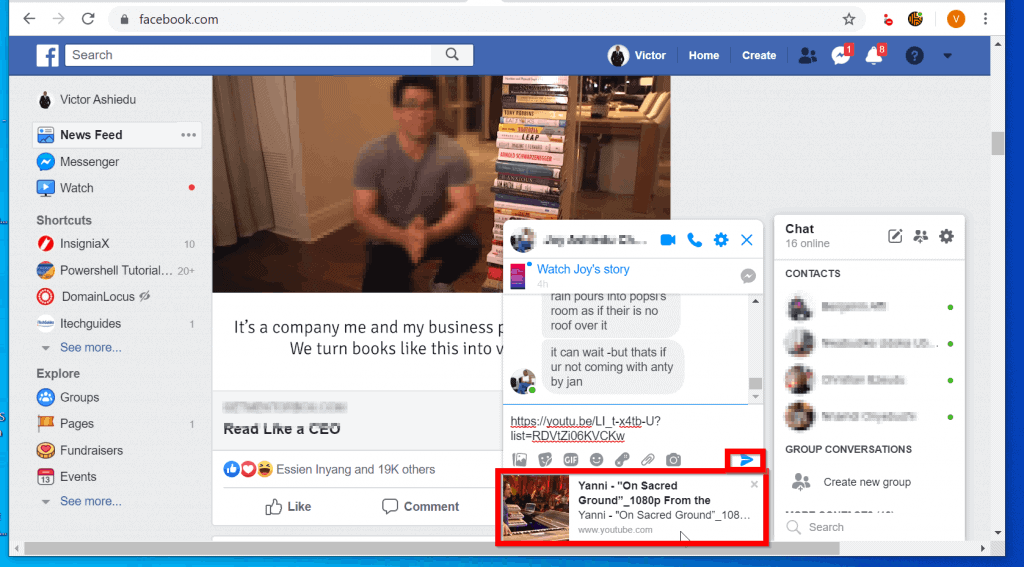Expand See more under Explore
Image resolution: width=1024 pixels, height=567 pixels.
tap(91, 501)
